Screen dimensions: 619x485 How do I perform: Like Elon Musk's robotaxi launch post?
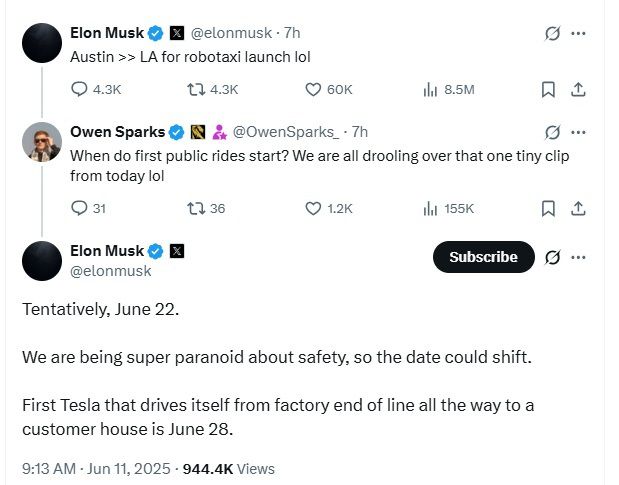click(313, 89)
